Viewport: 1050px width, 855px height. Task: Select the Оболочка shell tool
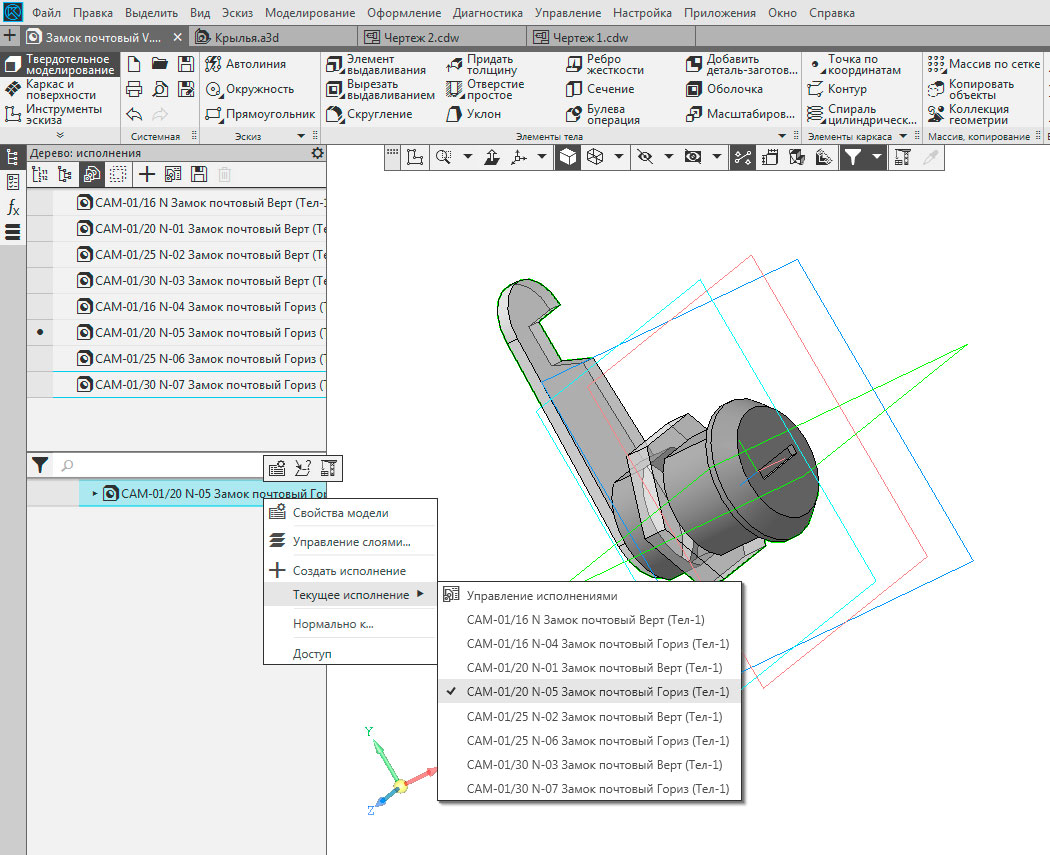[x=725, y=89]
